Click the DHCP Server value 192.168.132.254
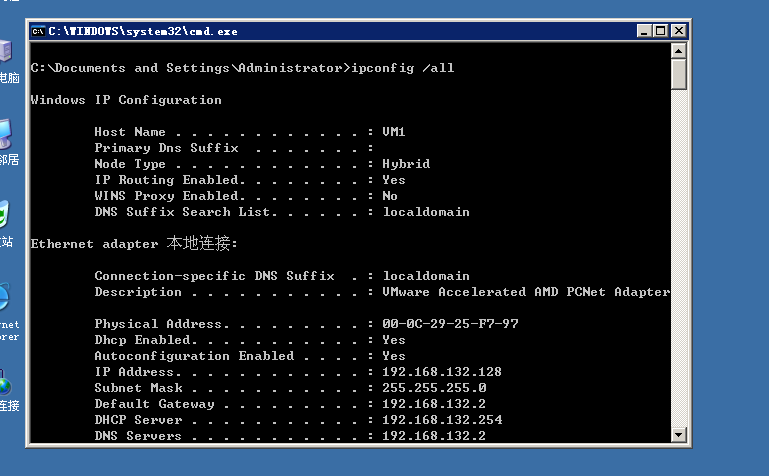 coord(442,420)
